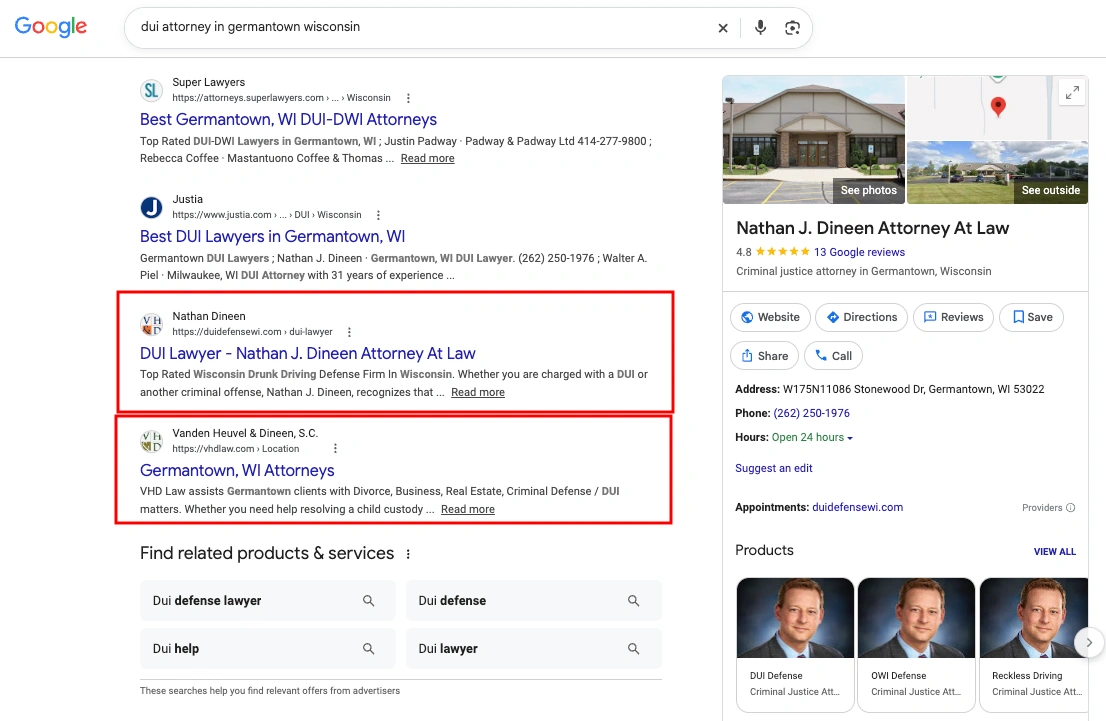Start voice search with microphone icon
Image resolution: width=1106 pixels, height=721 pixels.
[x=760, y=28]
